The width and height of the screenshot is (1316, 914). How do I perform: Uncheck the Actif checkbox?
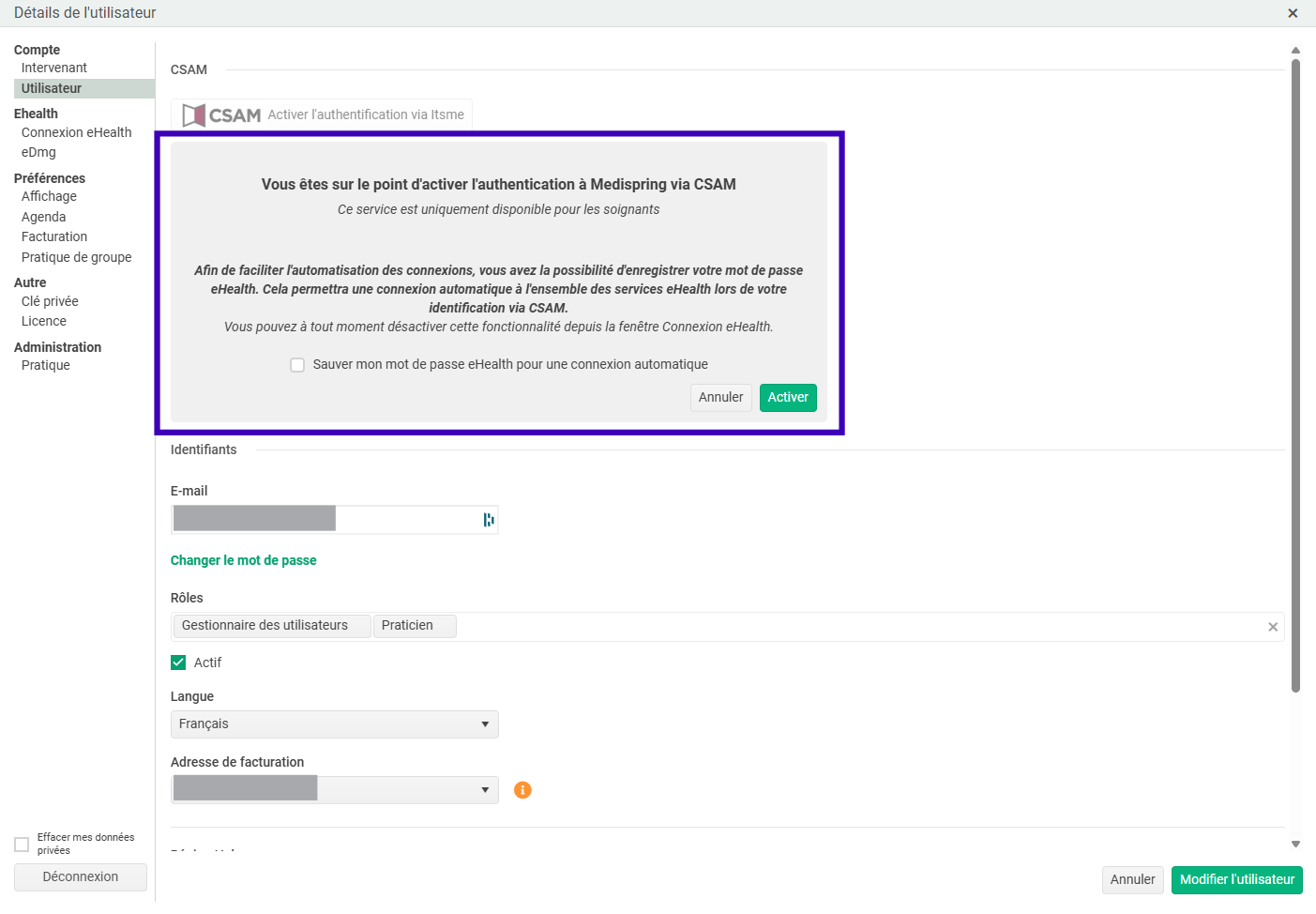(x=178, y=663)
